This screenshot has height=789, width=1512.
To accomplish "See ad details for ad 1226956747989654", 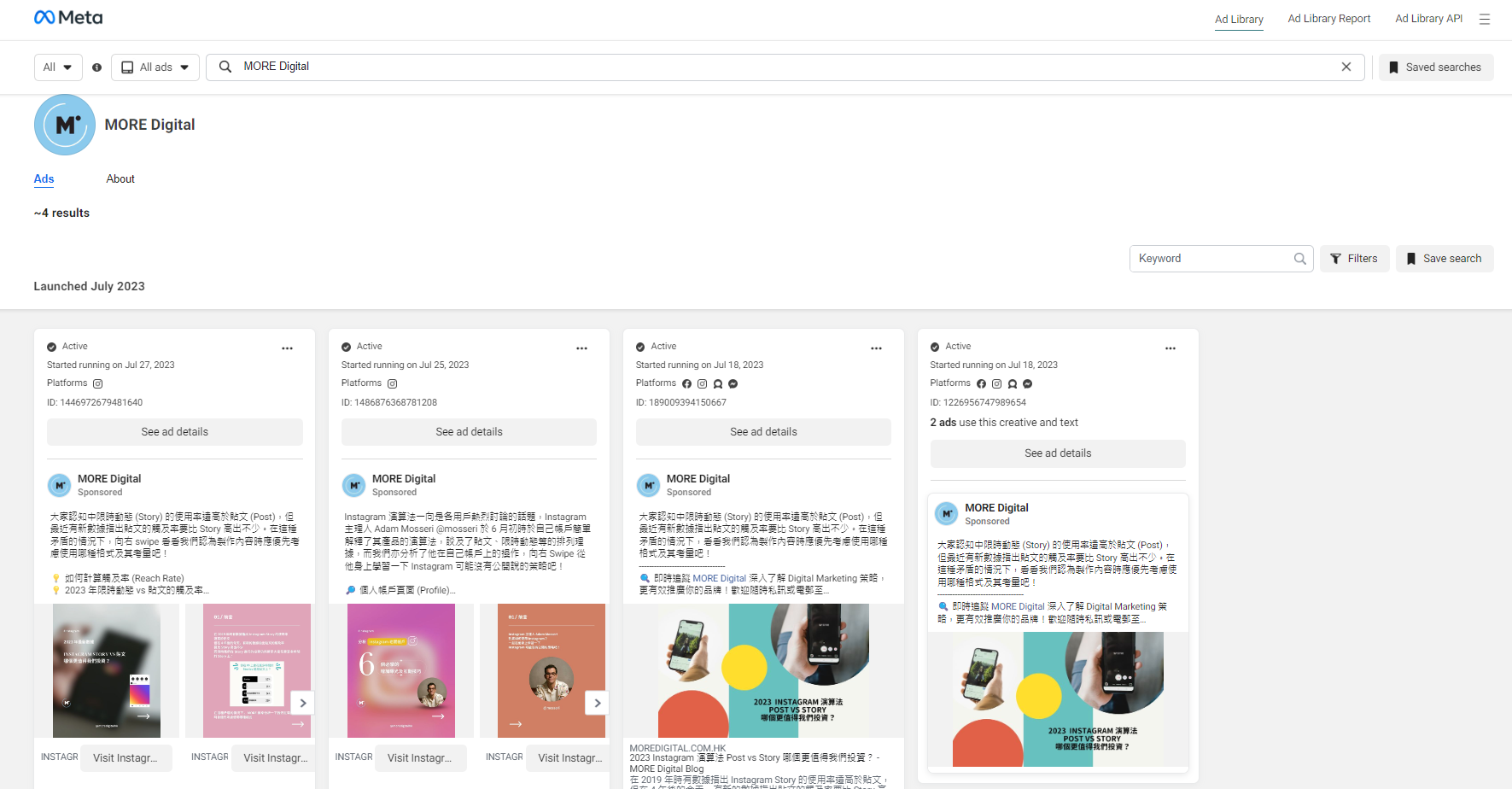I will 1058,453.
